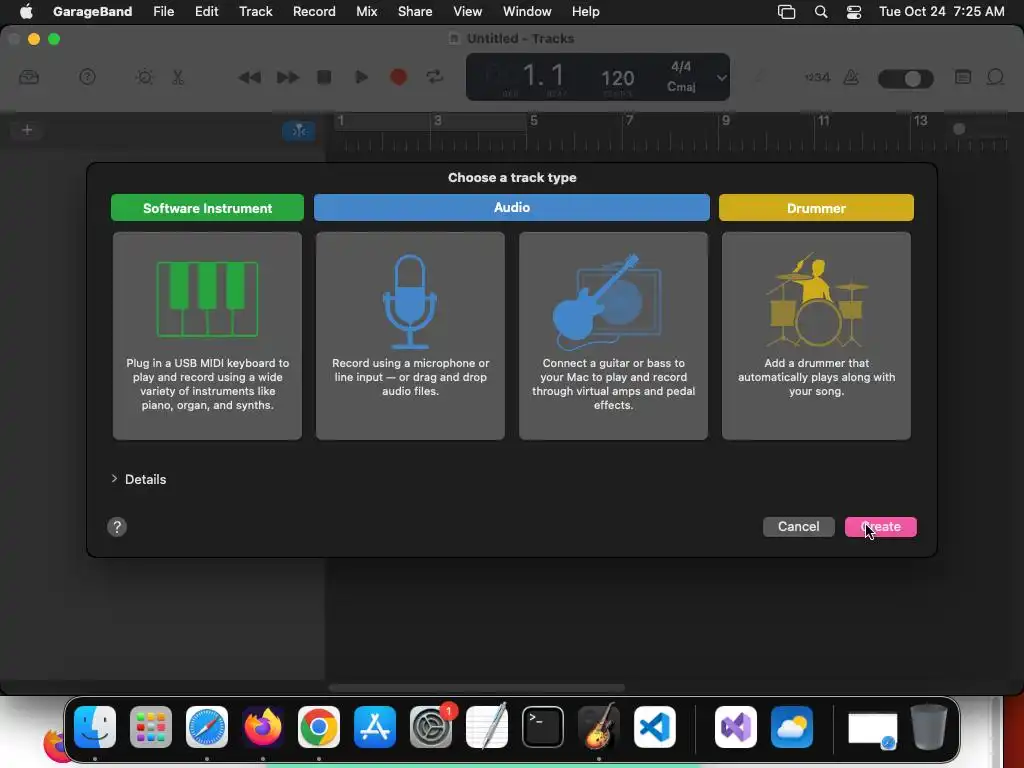The image size is (1024, 768).
Task: Add a new track with plus button
Action: pos(27,130)
